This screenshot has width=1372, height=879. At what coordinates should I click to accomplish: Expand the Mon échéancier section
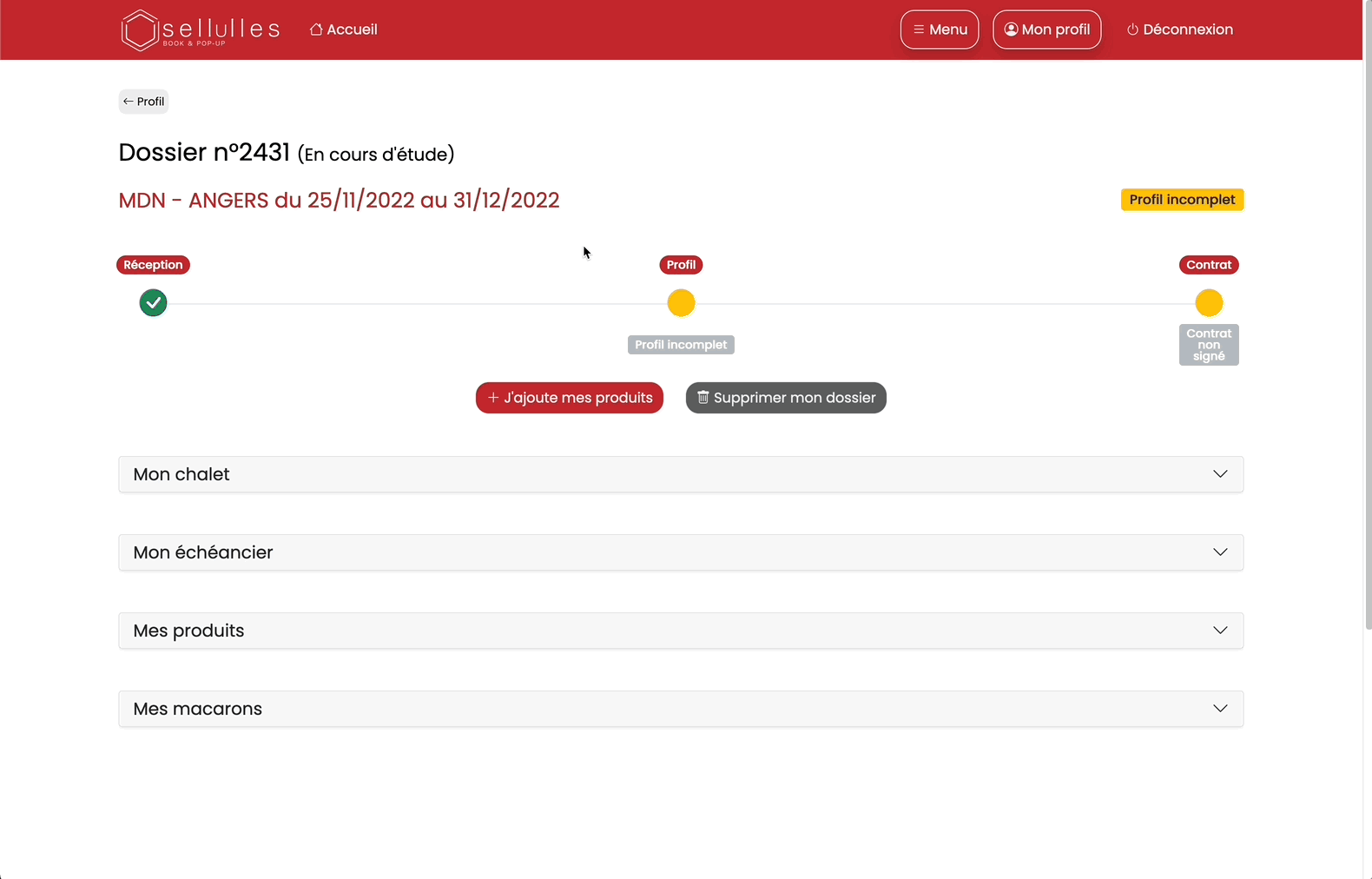681,552
